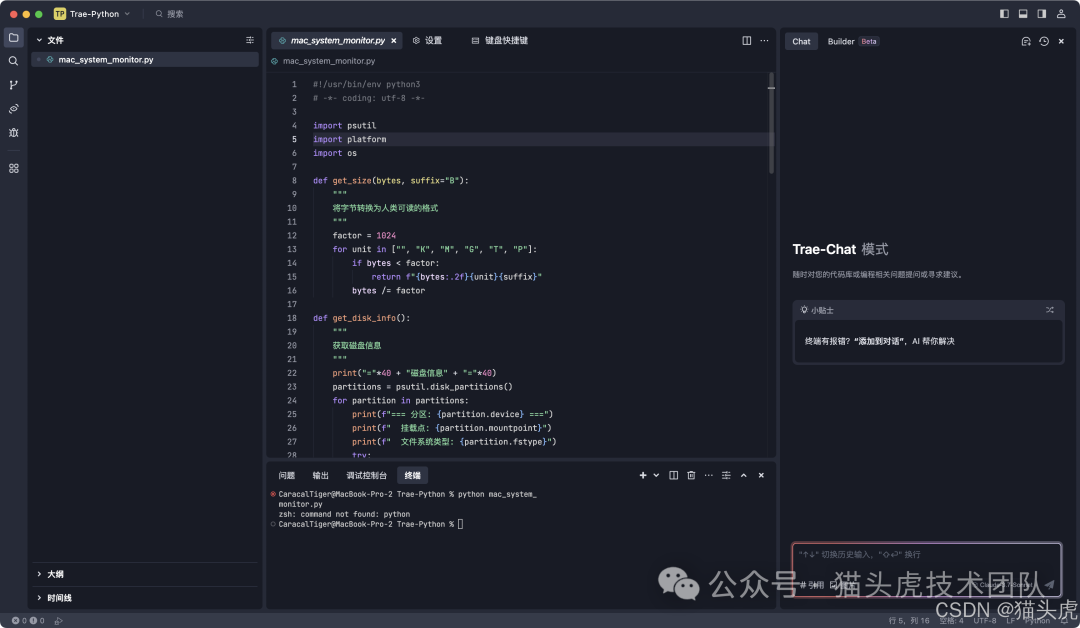This screenshot has height=628, width=1080.
Task: Toggle the left sidebar layout button
Action: [x=1004, y=14]
